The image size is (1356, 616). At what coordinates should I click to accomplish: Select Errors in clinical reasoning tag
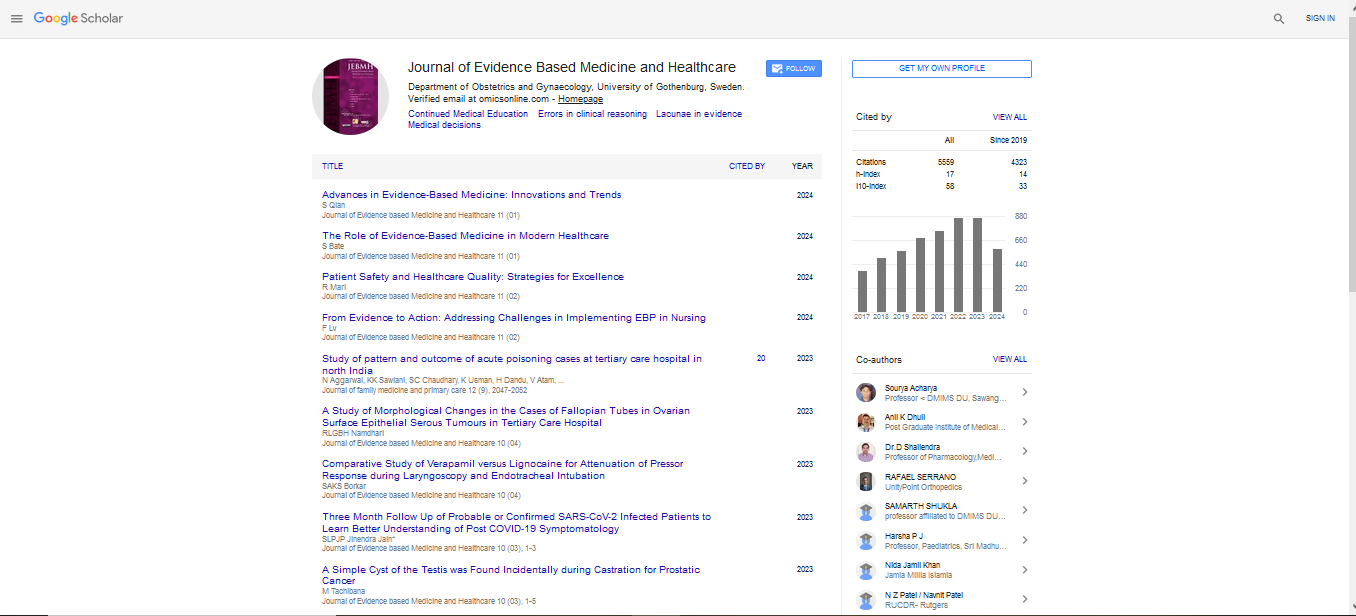[592, 114]
